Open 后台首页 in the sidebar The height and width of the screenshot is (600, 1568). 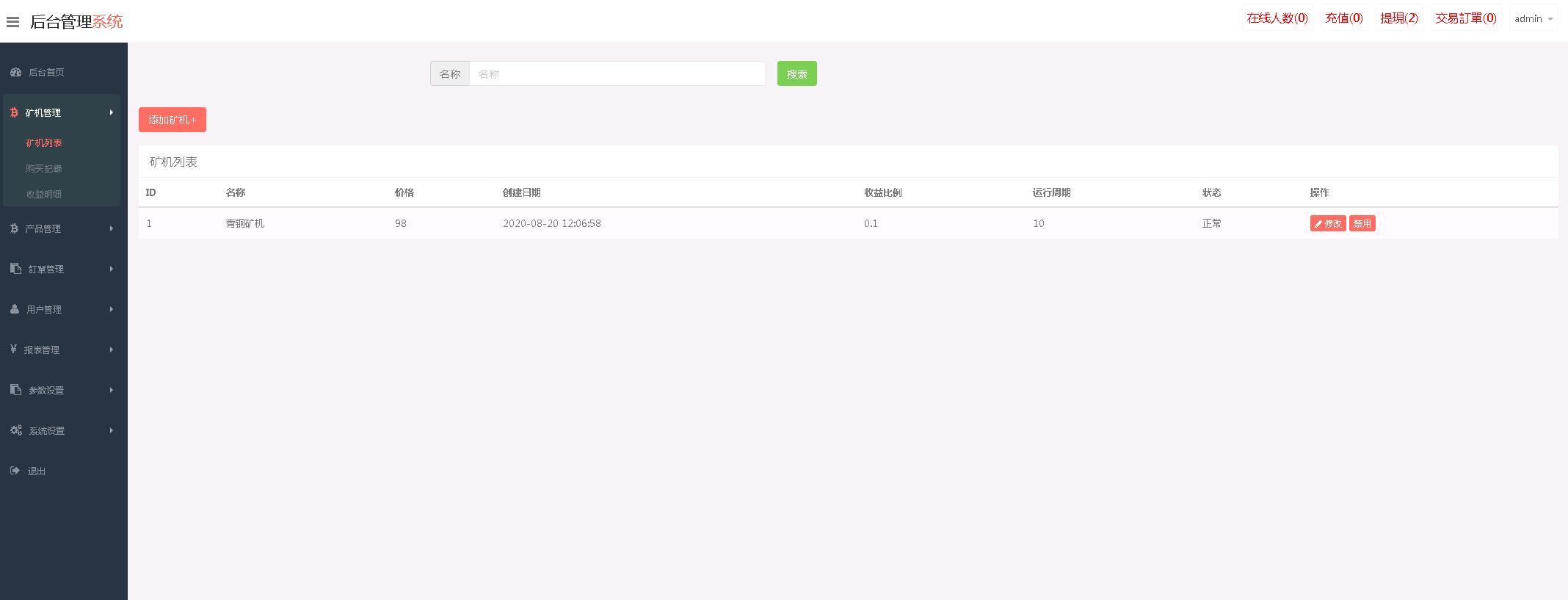pyautogui.click(x=46, y=72)
